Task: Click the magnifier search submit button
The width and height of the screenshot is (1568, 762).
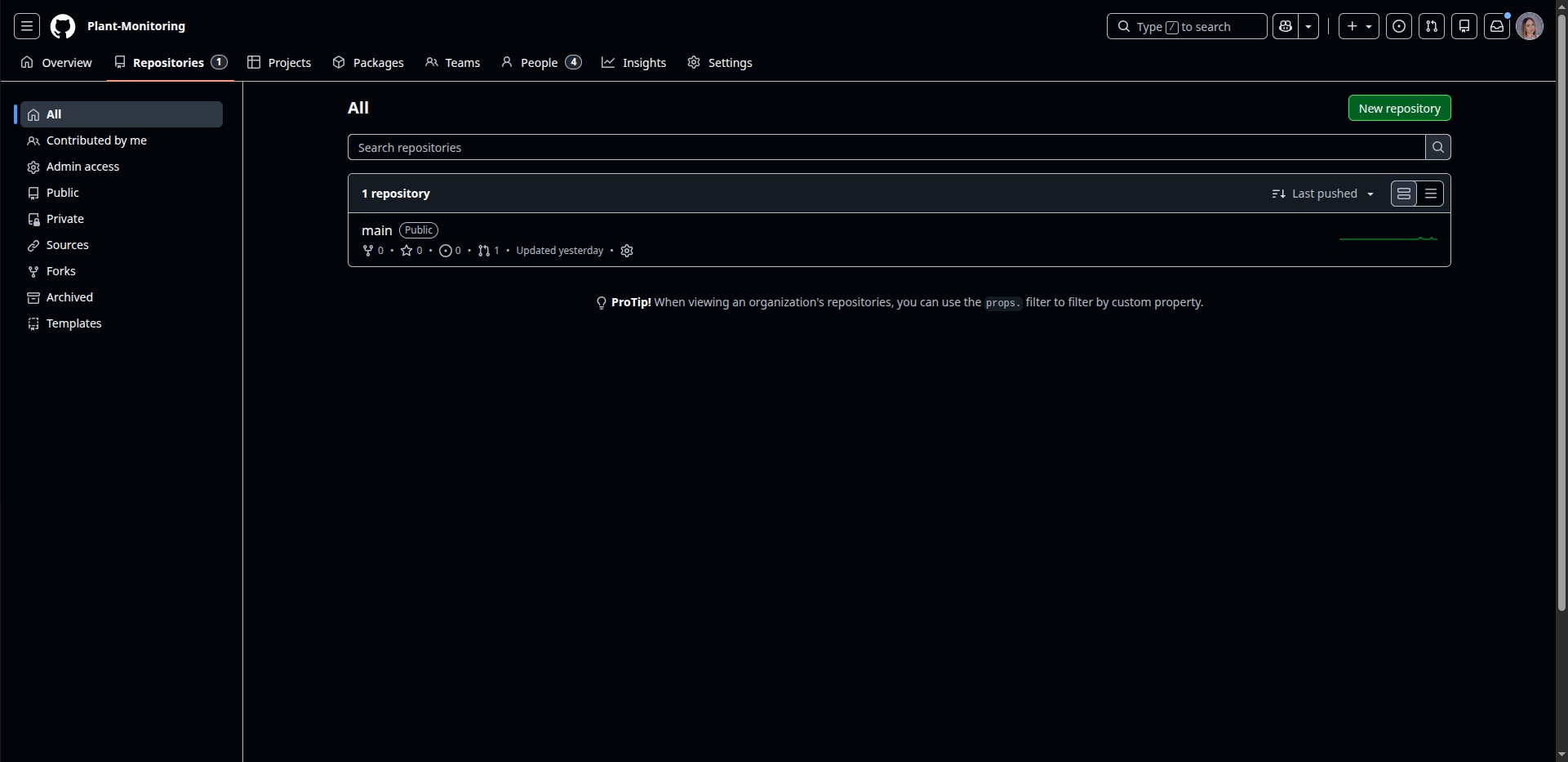Action: [1438, 147]
